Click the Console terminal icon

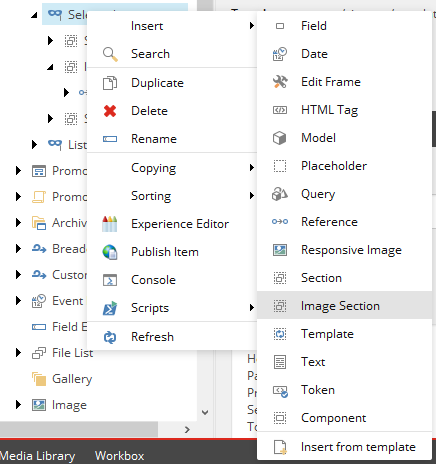110,280
